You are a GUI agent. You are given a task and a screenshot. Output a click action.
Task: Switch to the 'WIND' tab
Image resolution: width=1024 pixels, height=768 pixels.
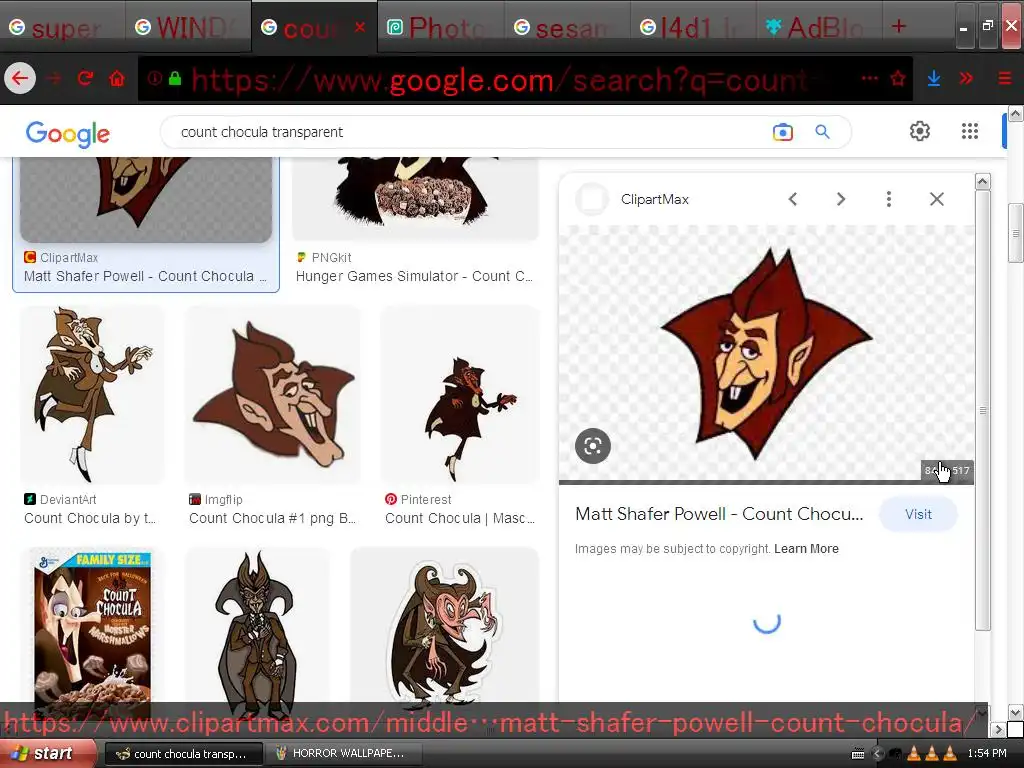[x=188, y=27]
